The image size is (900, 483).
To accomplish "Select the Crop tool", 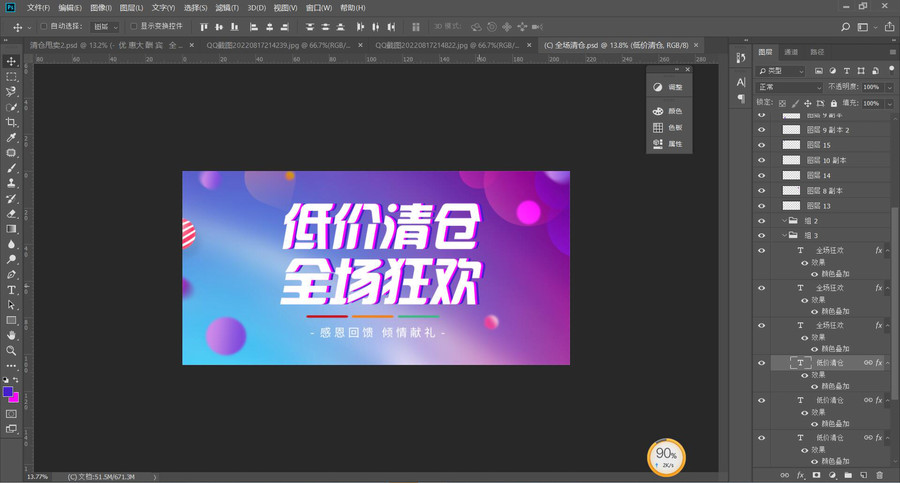I will [11, 122].
